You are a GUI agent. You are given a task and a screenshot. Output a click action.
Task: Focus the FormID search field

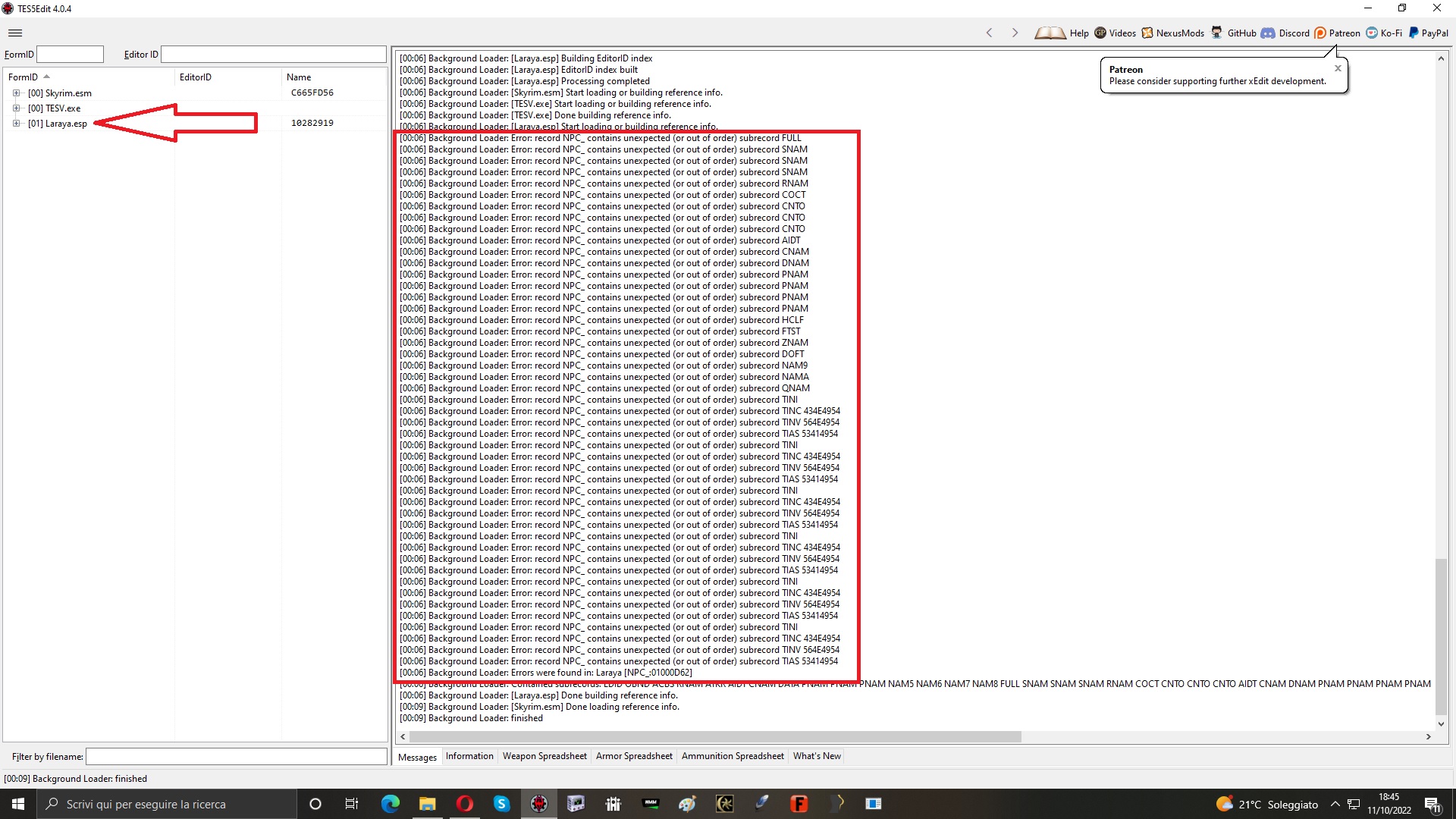[x=70, y=55]
